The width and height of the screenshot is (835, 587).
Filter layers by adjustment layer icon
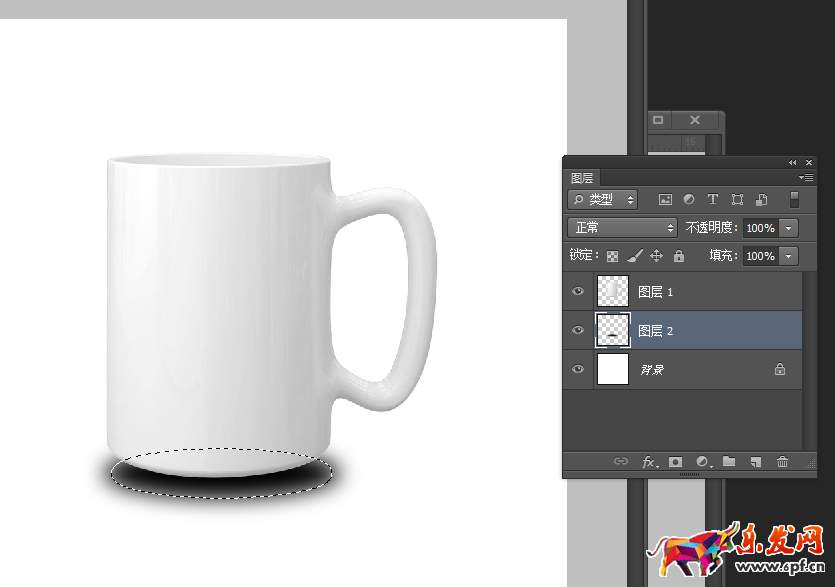[689, 200]
